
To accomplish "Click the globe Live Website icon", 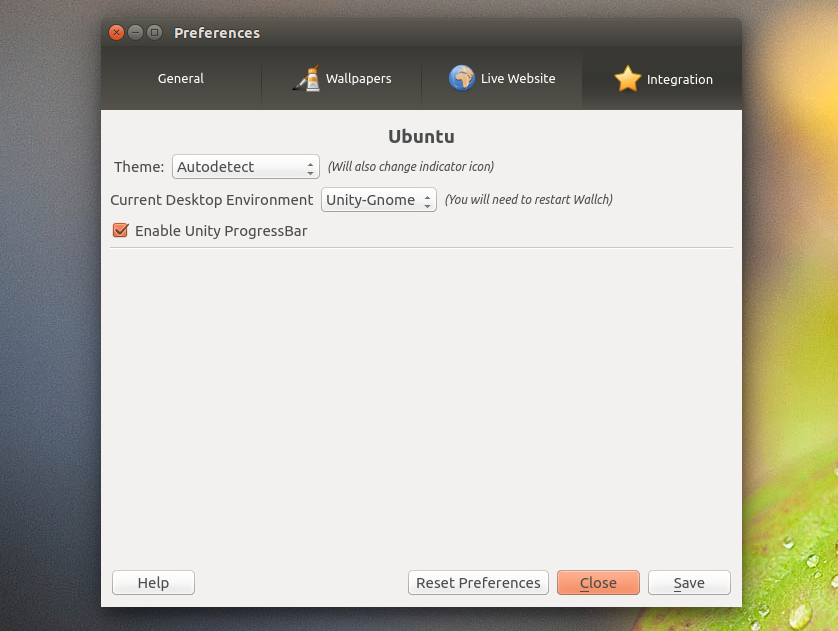I will coord(462,78).
